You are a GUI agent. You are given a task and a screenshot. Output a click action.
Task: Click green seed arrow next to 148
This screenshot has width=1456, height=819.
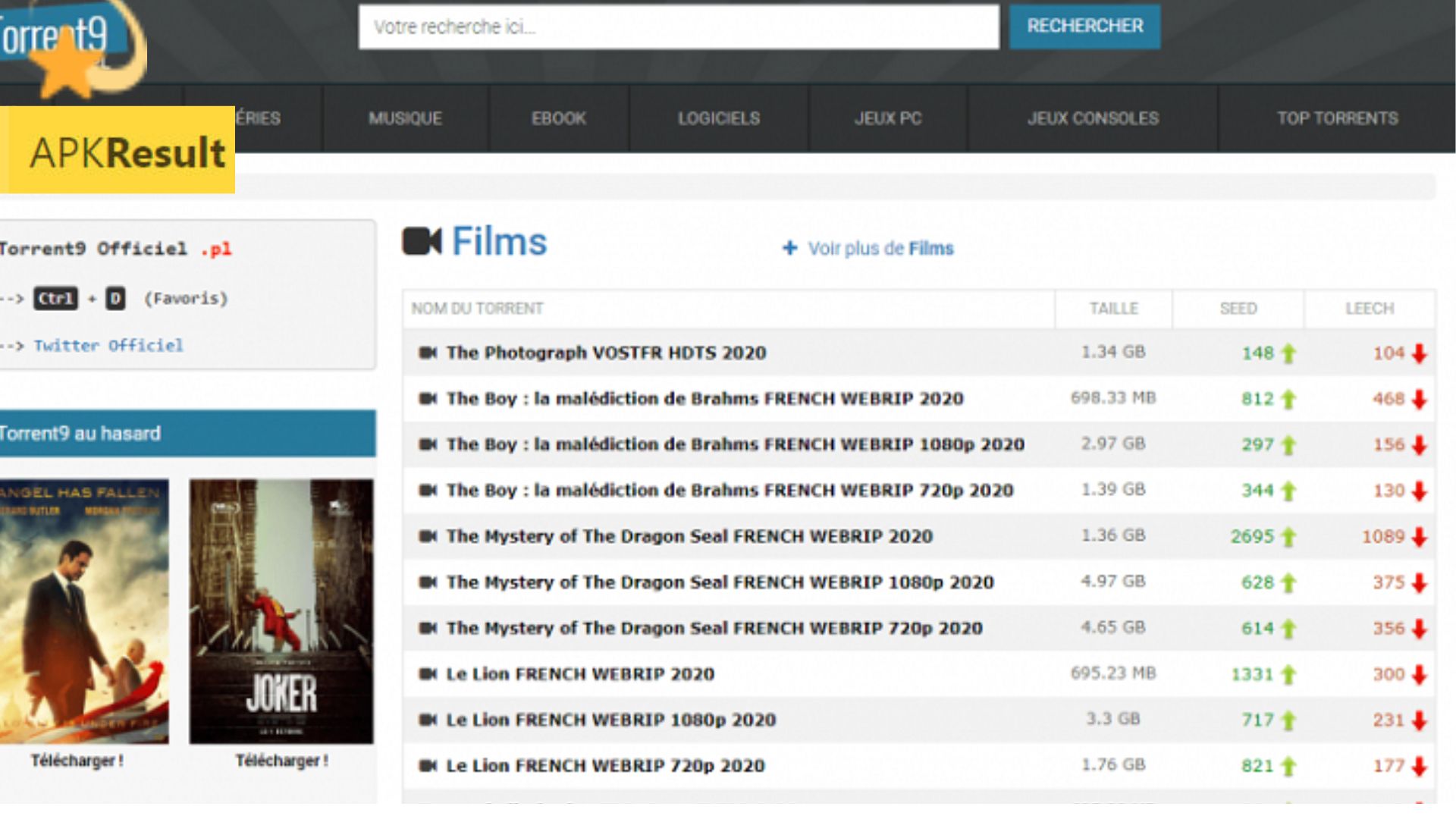pos(1288,353)
